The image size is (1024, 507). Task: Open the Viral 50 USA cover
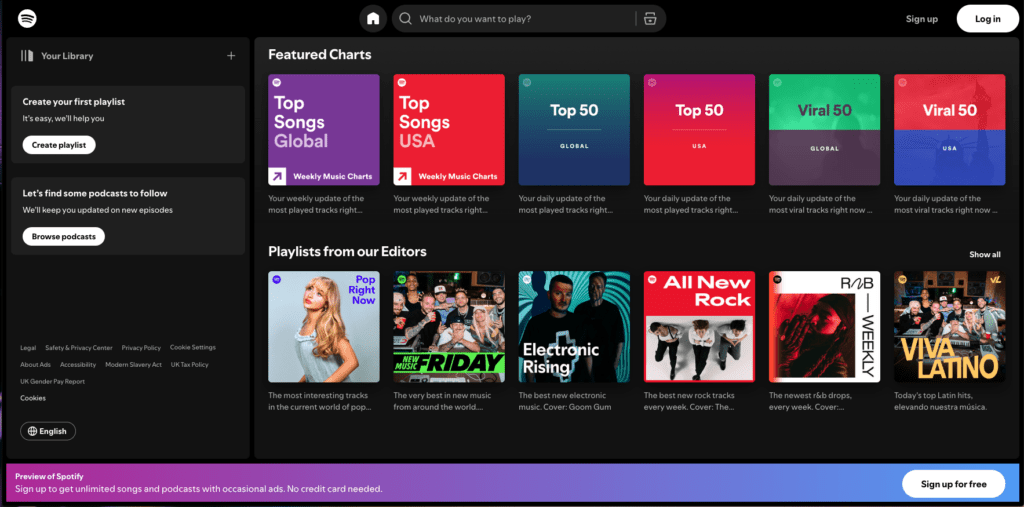click(x=950, y=130)
